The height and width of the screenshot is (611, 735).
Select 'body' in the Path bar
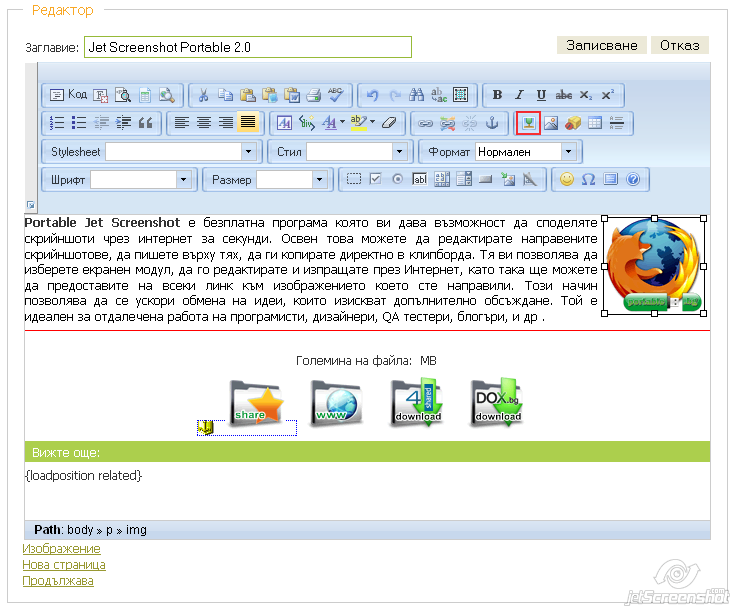80,530
